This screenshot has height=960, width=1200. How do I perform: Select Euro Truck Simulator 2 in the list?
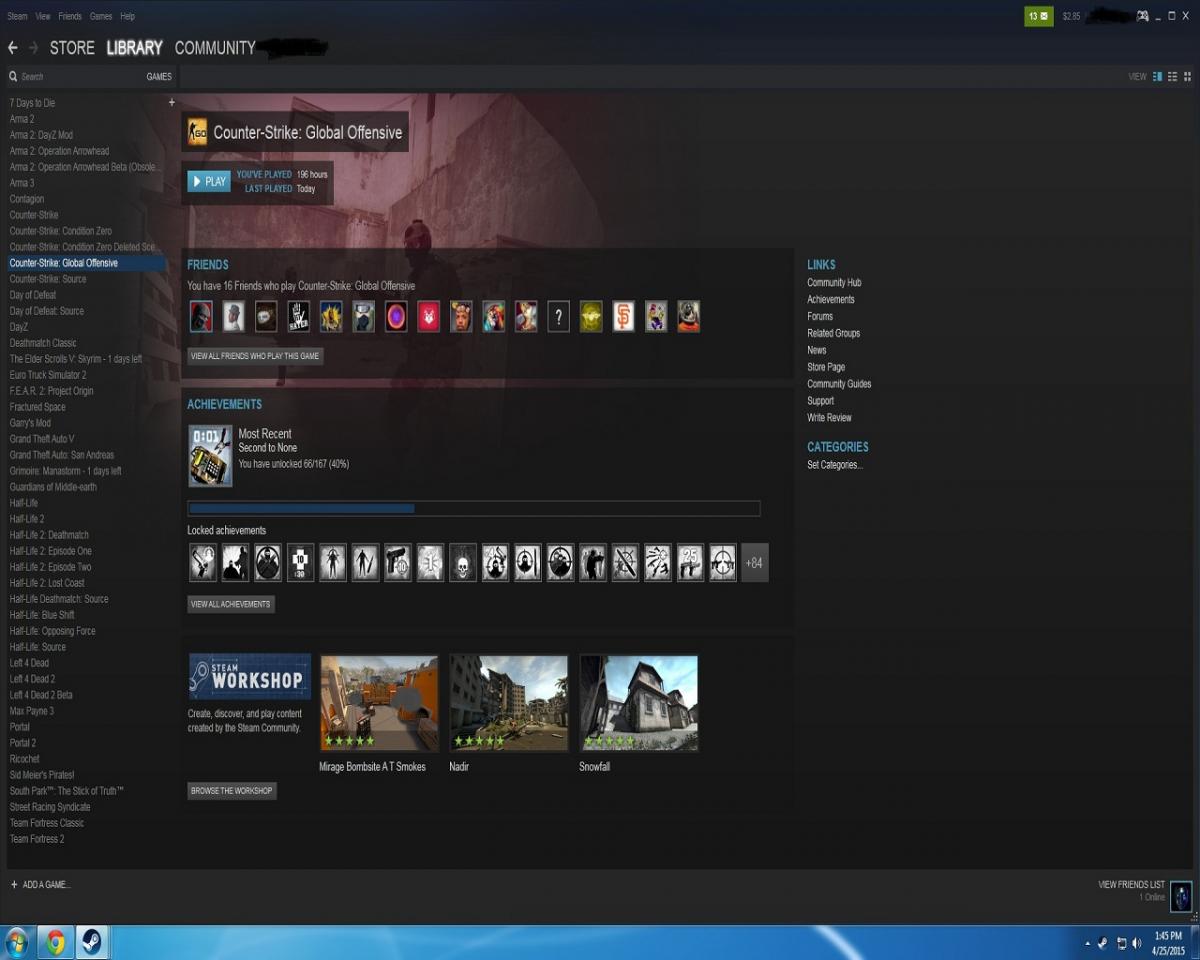tap(48, 375)
